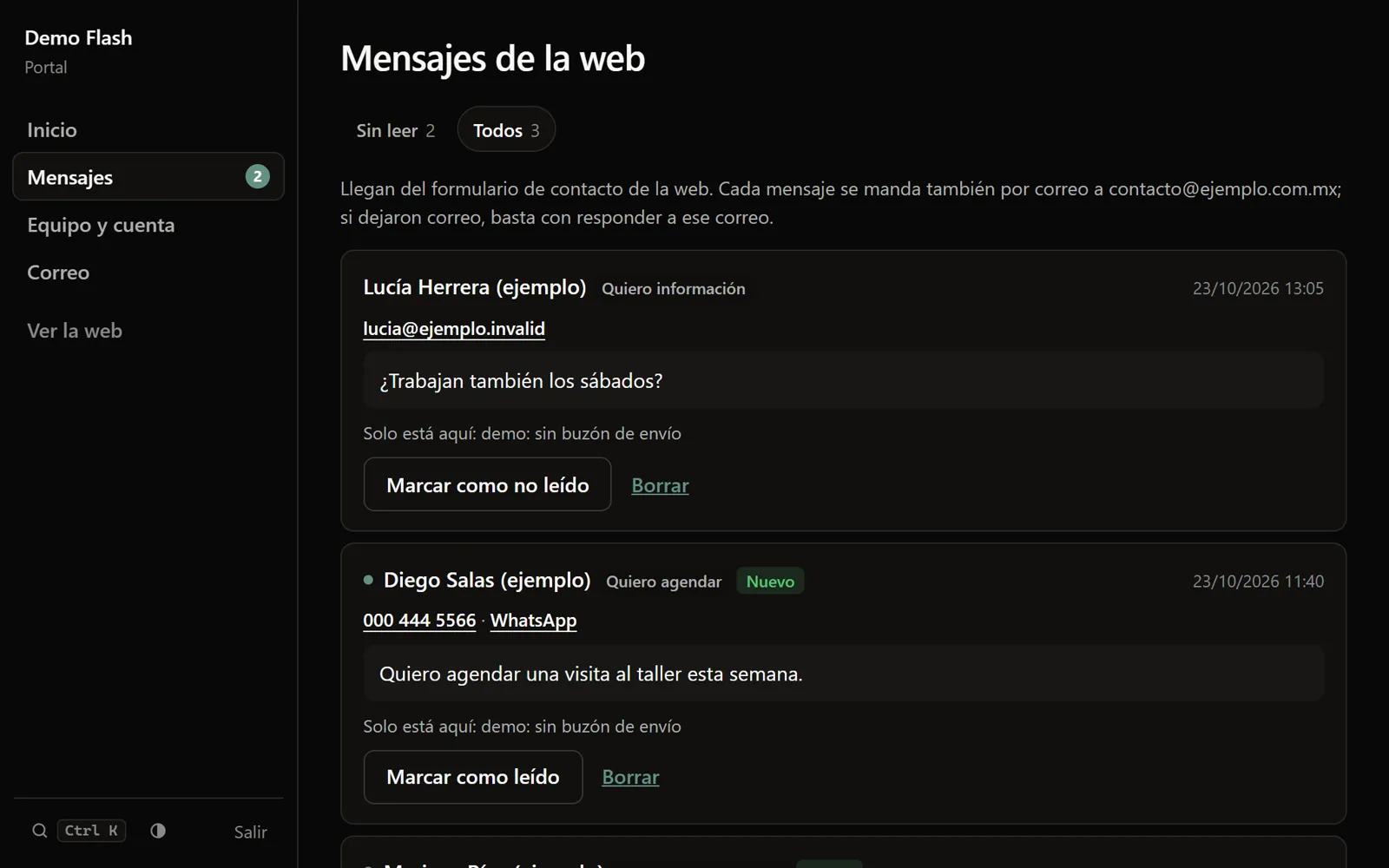The height and width of the screenshot is (868, 1389).
Task: Click timestamp 23/10/2026 11:40
Action: pyautogui.click(x=1258, y=582)
